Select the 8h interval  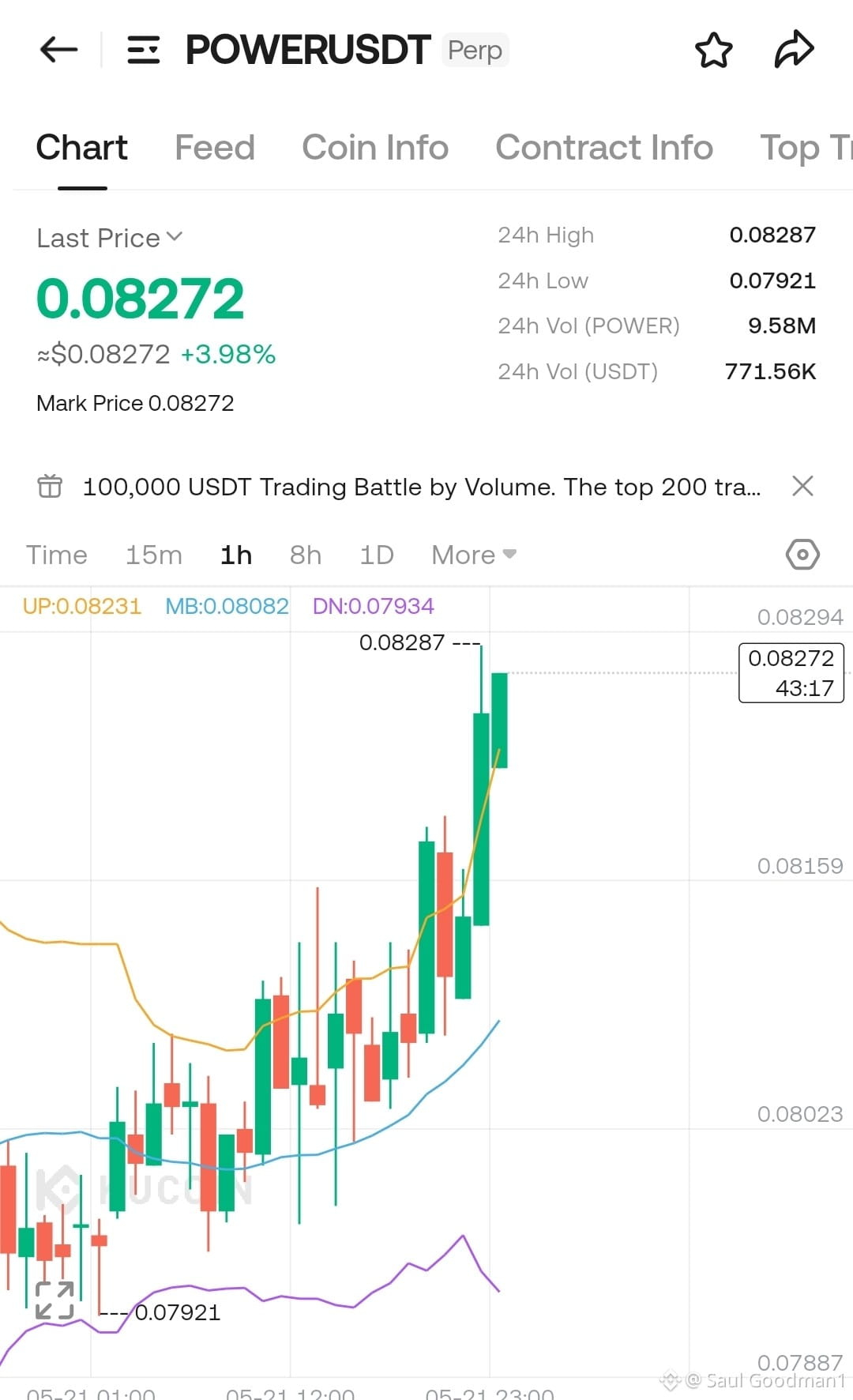306,555
